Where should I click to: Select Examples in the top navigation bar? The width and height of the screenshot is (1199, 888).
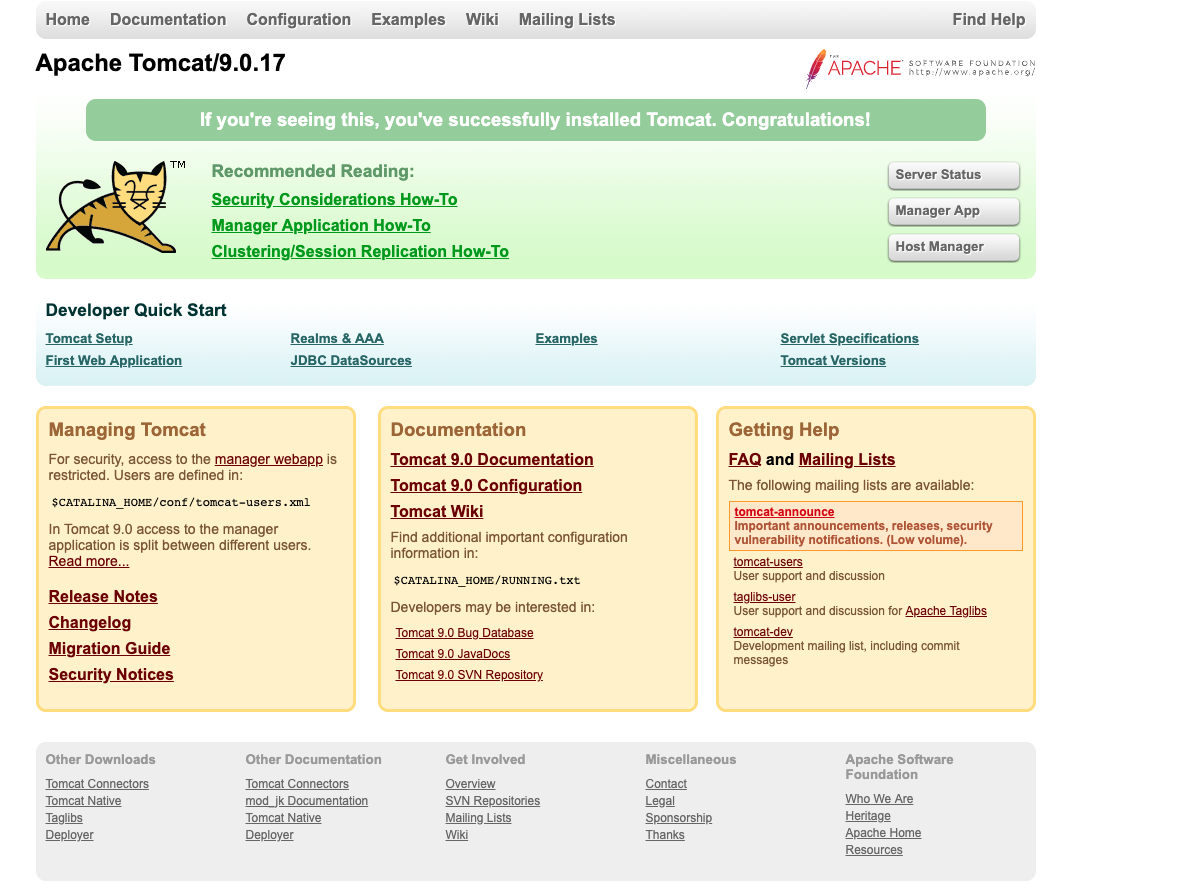pos(408,20)
